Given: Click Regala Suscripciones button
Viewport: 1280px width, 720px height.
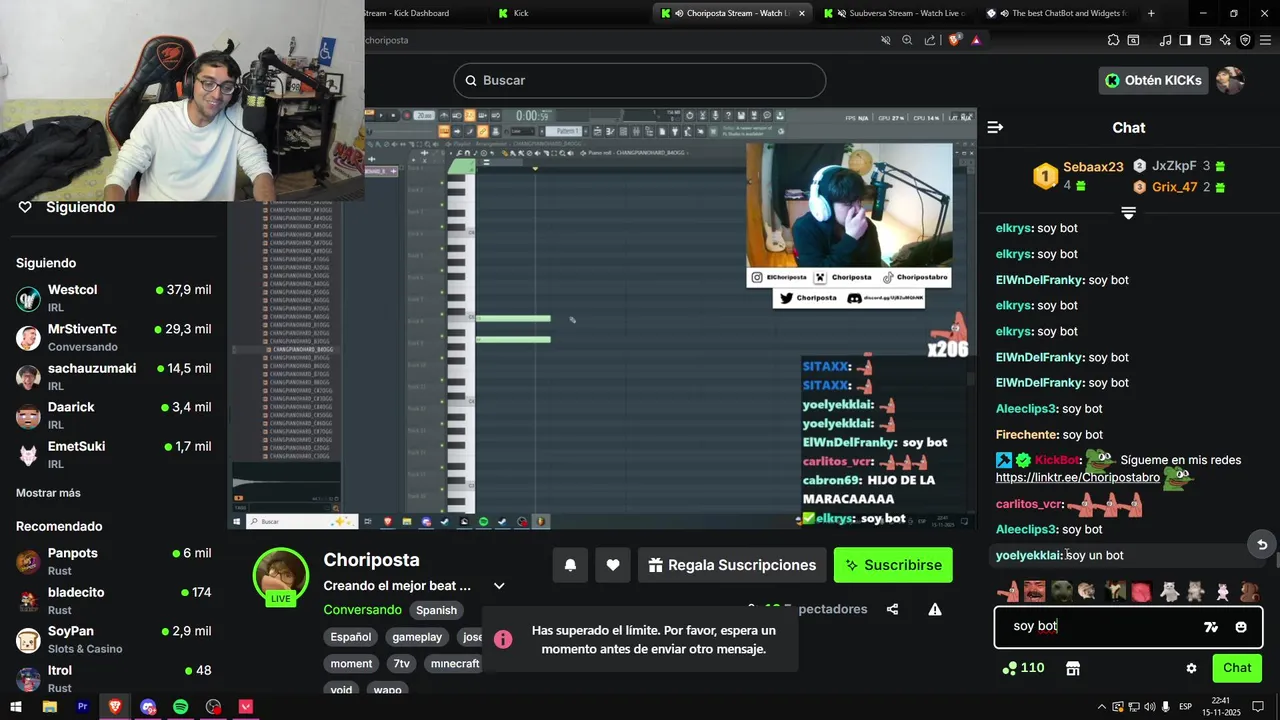Looking at the screenshot, I should [x=731, y=565].
